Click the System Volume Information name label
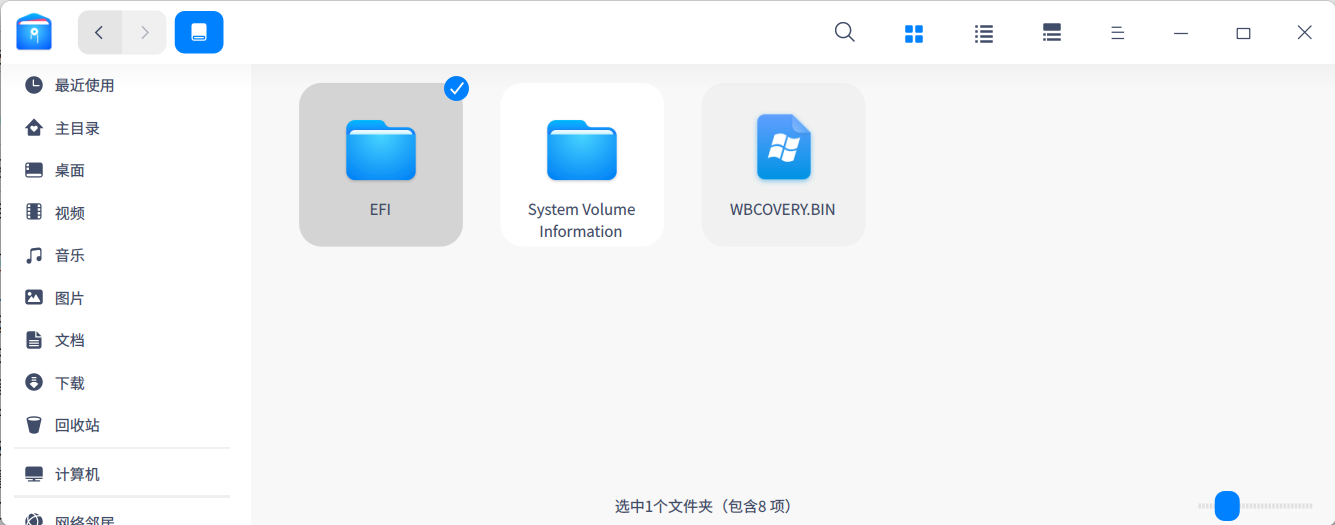Viewport: 1335px width, 525px height. 582,220
